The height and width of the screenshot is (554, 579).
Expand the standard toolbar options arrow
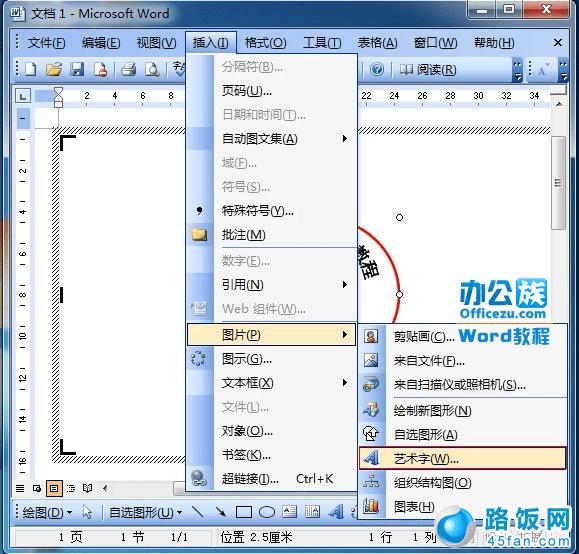(517, 70)
